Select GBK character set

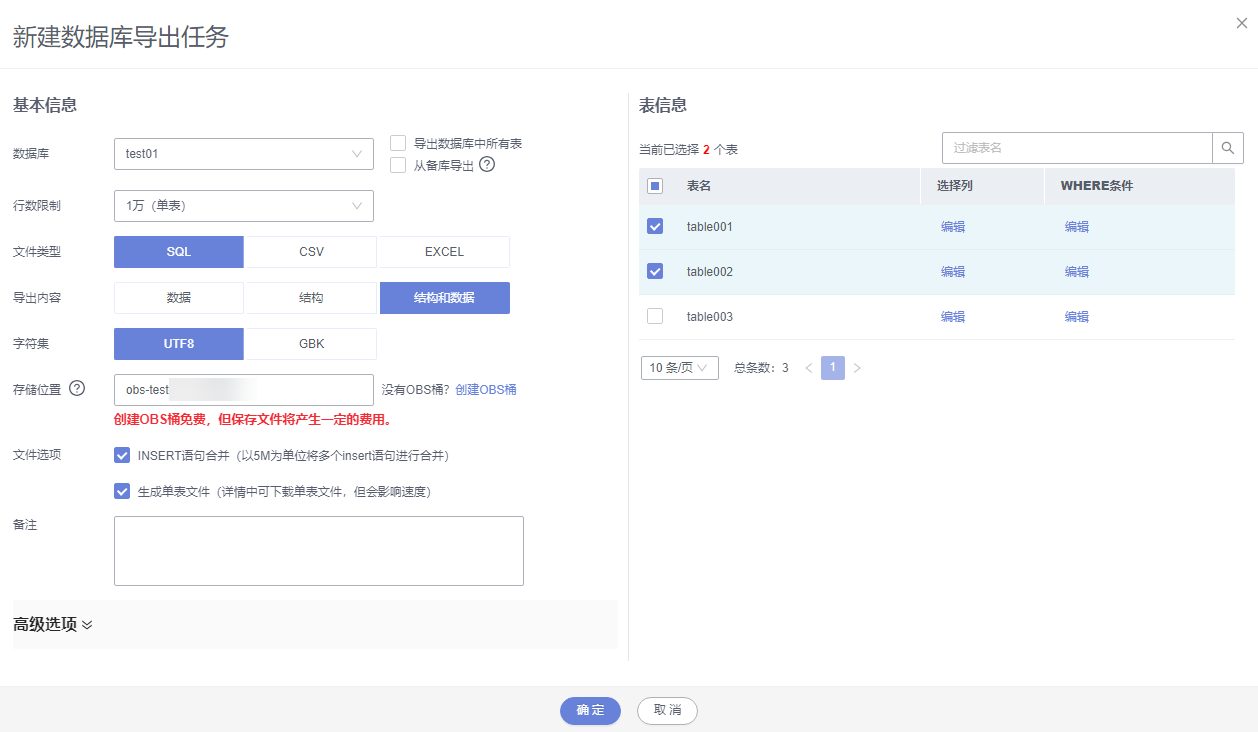(x=311, y=344)
